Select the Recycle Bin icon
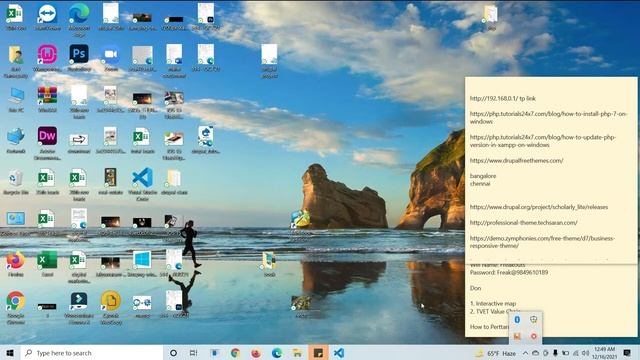The width and height of the screenshot is (640, 360). 16,182
